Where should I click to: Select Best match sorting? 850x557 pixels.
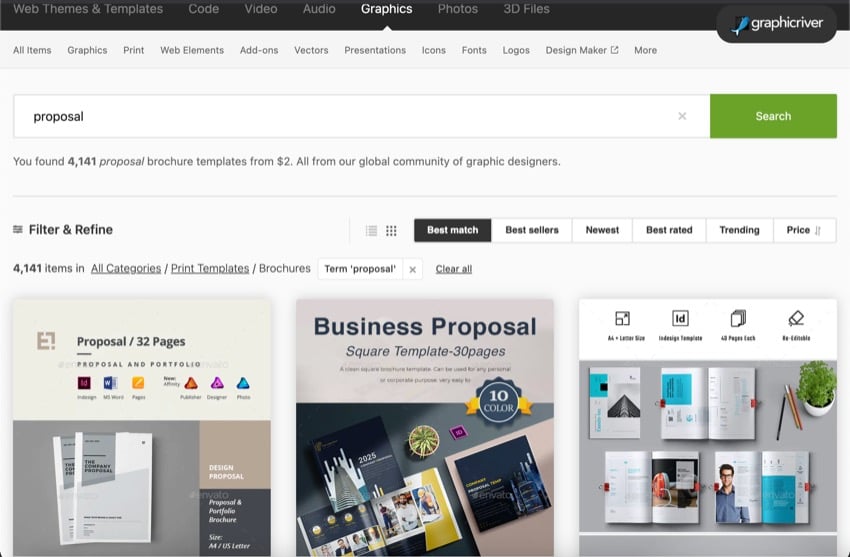tap(453, 230)
